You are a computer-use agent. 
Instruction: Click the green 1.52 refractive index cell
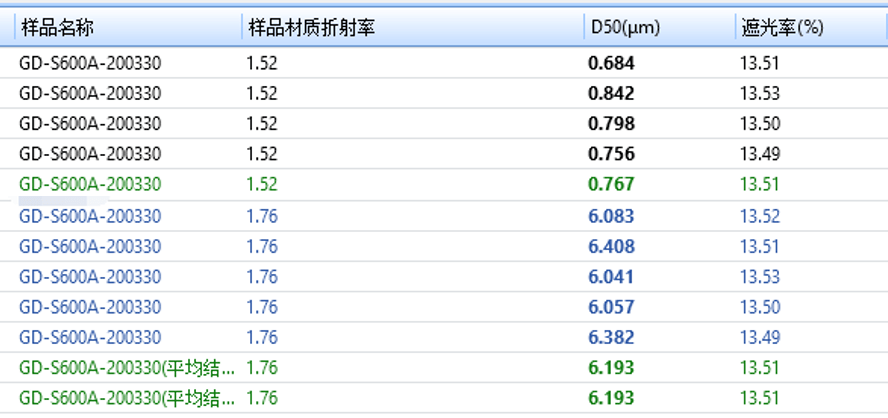click(262, 185)
